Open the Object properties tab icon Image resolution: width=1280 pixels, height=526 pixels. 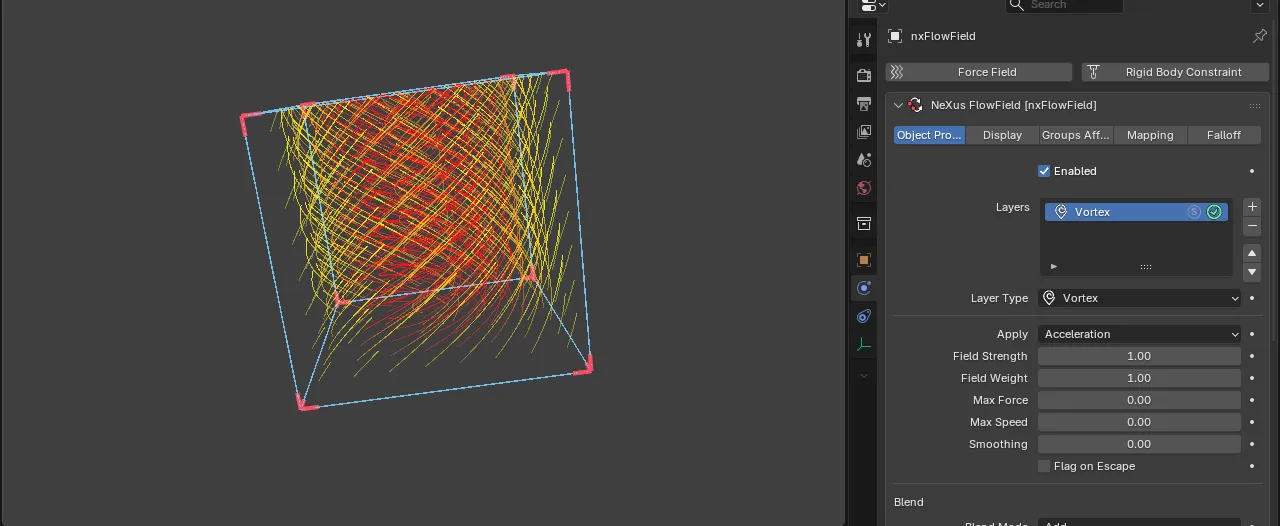click(x=864, y=260)
